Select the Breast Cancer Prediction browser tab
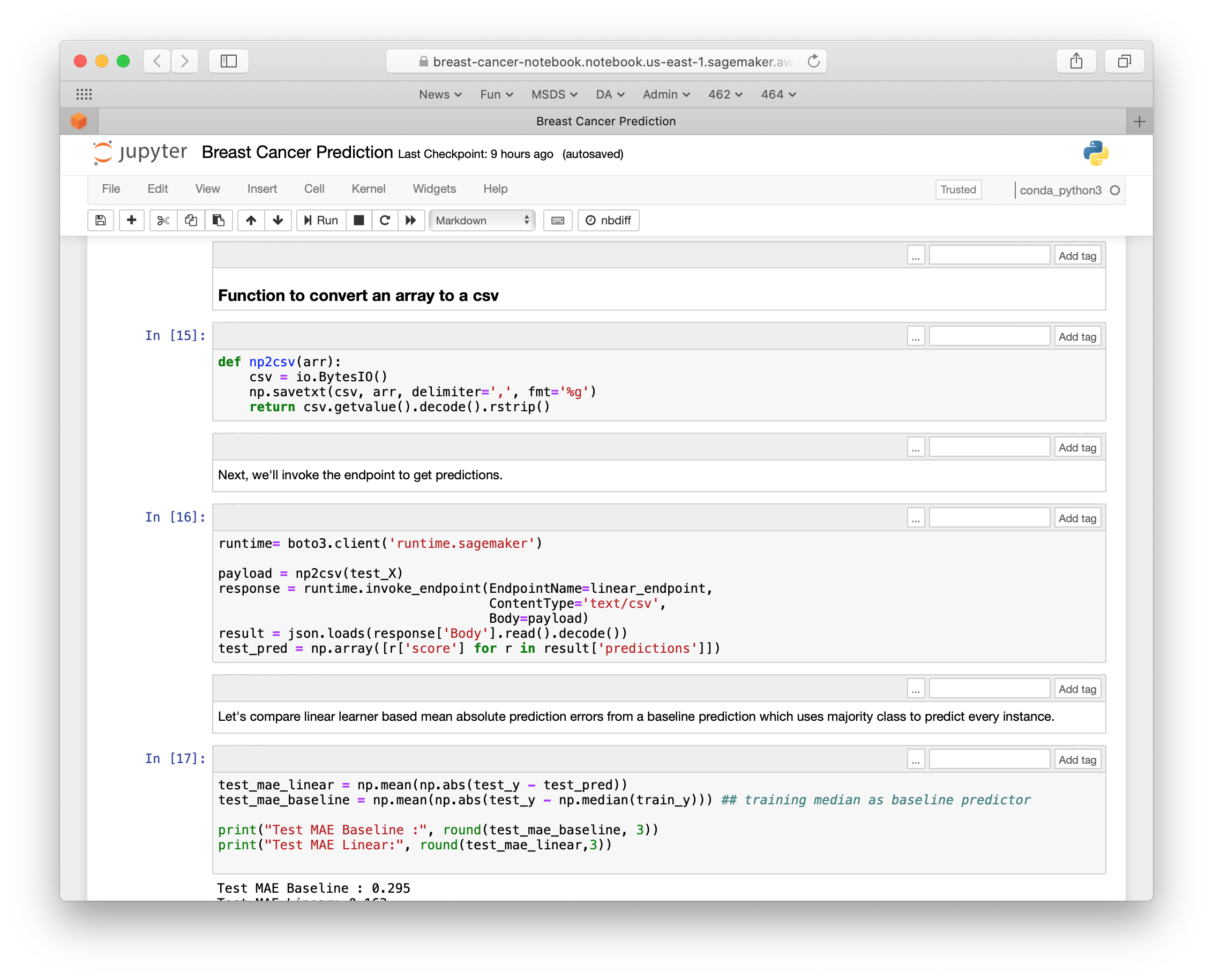 (x=606, y=122)
